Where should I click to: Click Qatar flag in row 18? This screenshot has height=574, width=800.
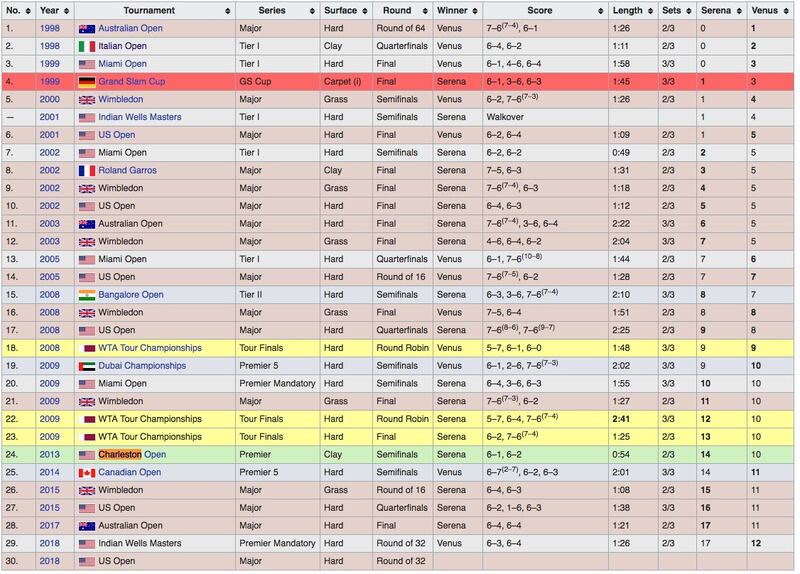[x=89, y=348]
